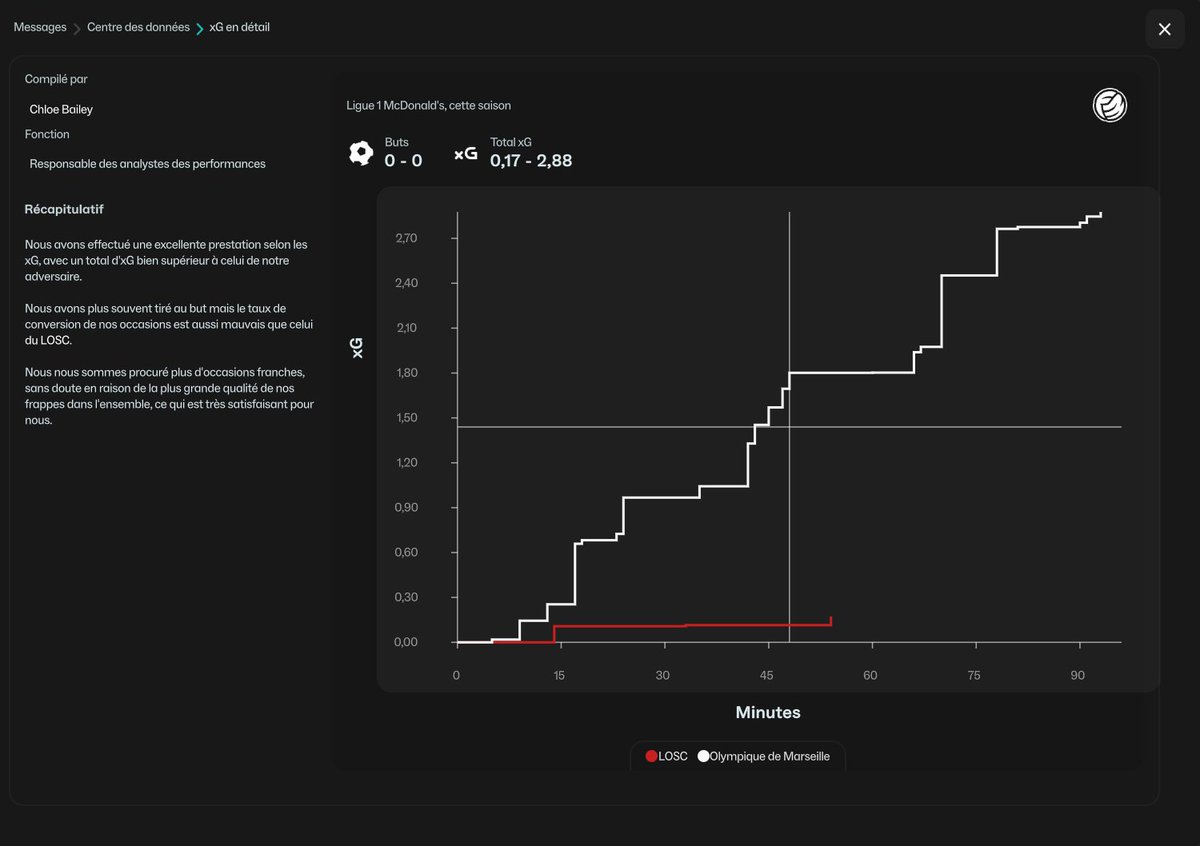Go back to Messages in the breadcrumb
Viewport: 1200px width, 846px height.
click(x=40, y=28)
